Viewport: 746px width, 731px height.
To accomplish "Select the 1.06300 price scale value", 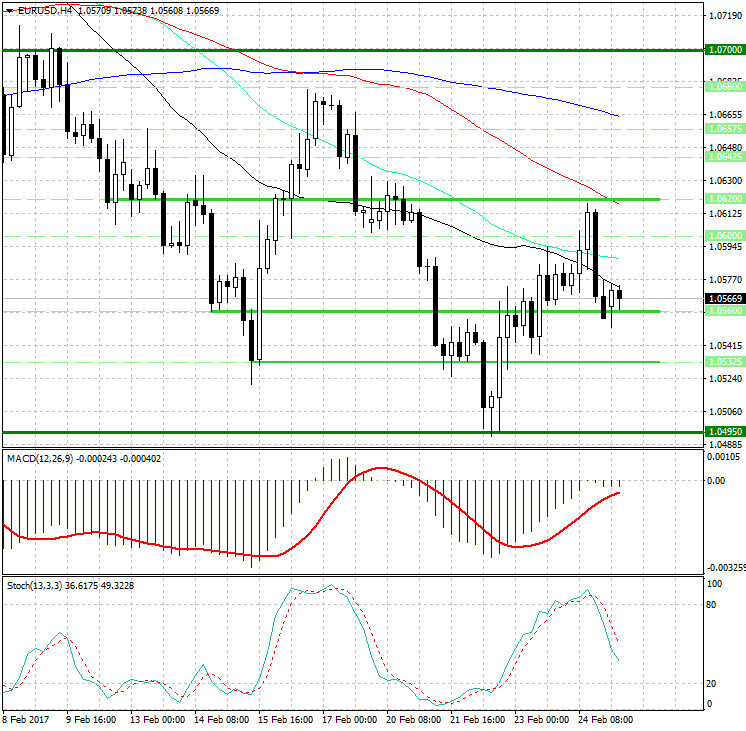I will click(725, 180).
